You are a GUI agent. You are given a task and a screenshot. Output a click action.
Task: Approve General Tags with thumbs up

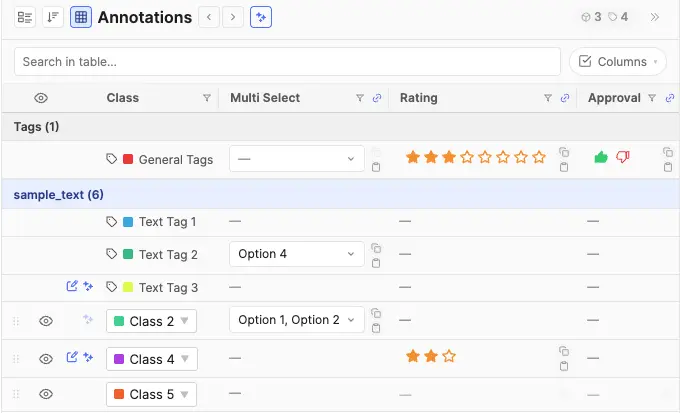(601, 157)
